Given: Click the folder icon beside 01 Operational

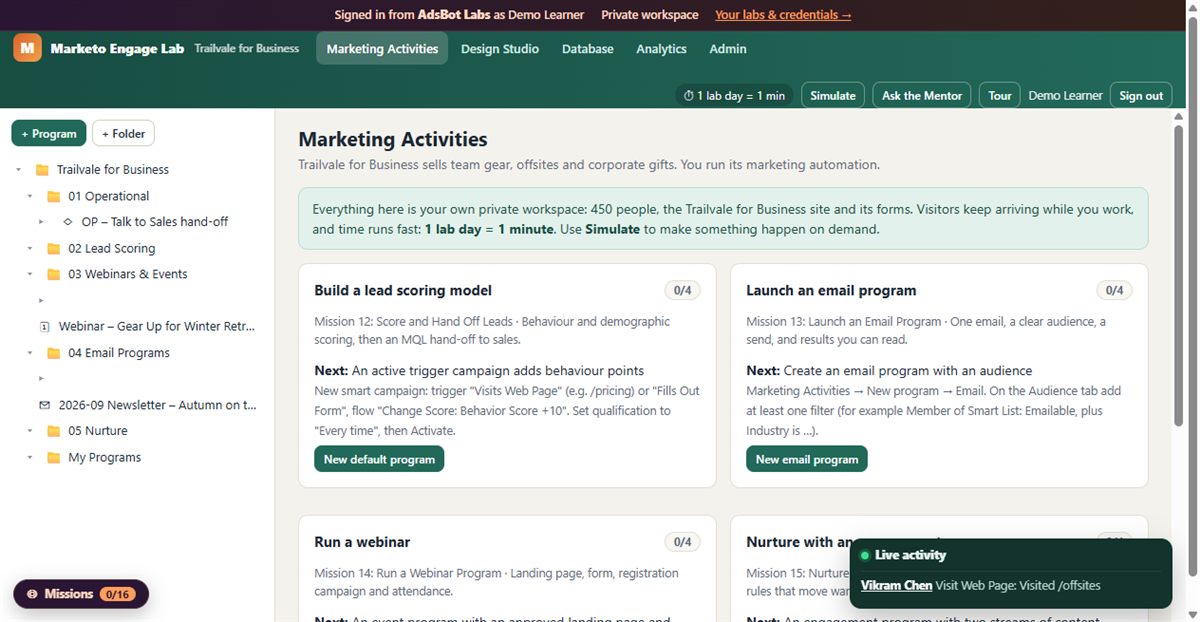Looking at the screenshot, I should [54, 197].
